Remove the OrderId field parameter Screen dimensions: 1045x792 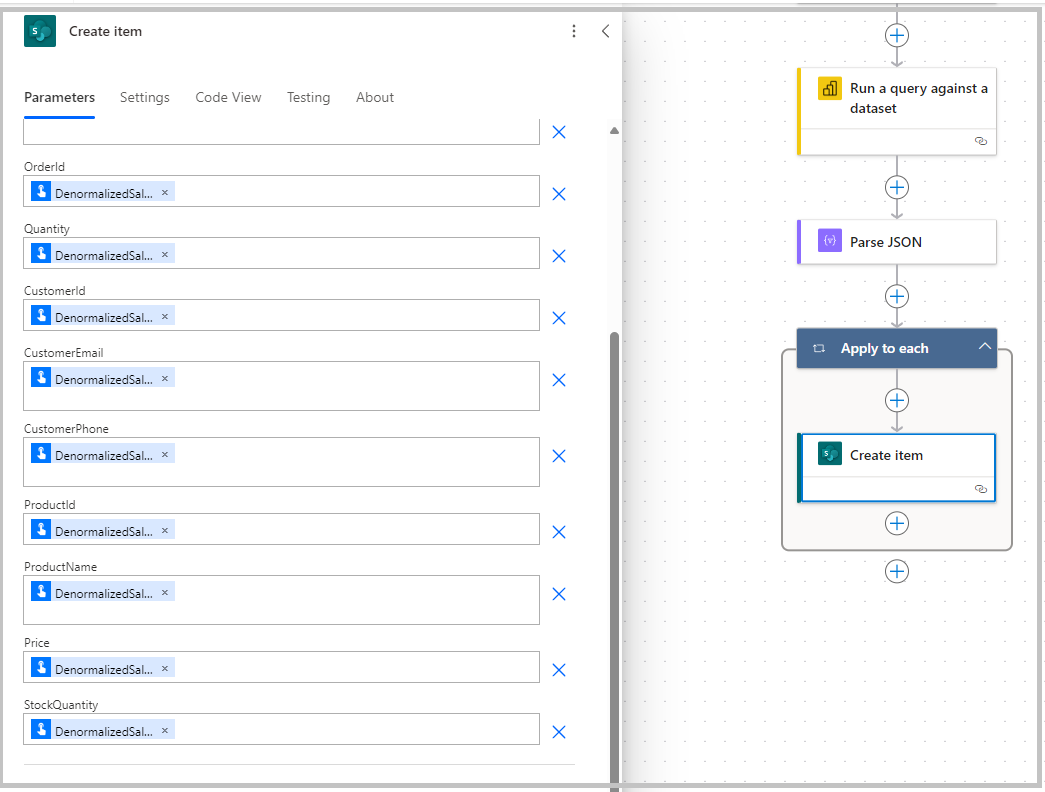coord(559,194)
